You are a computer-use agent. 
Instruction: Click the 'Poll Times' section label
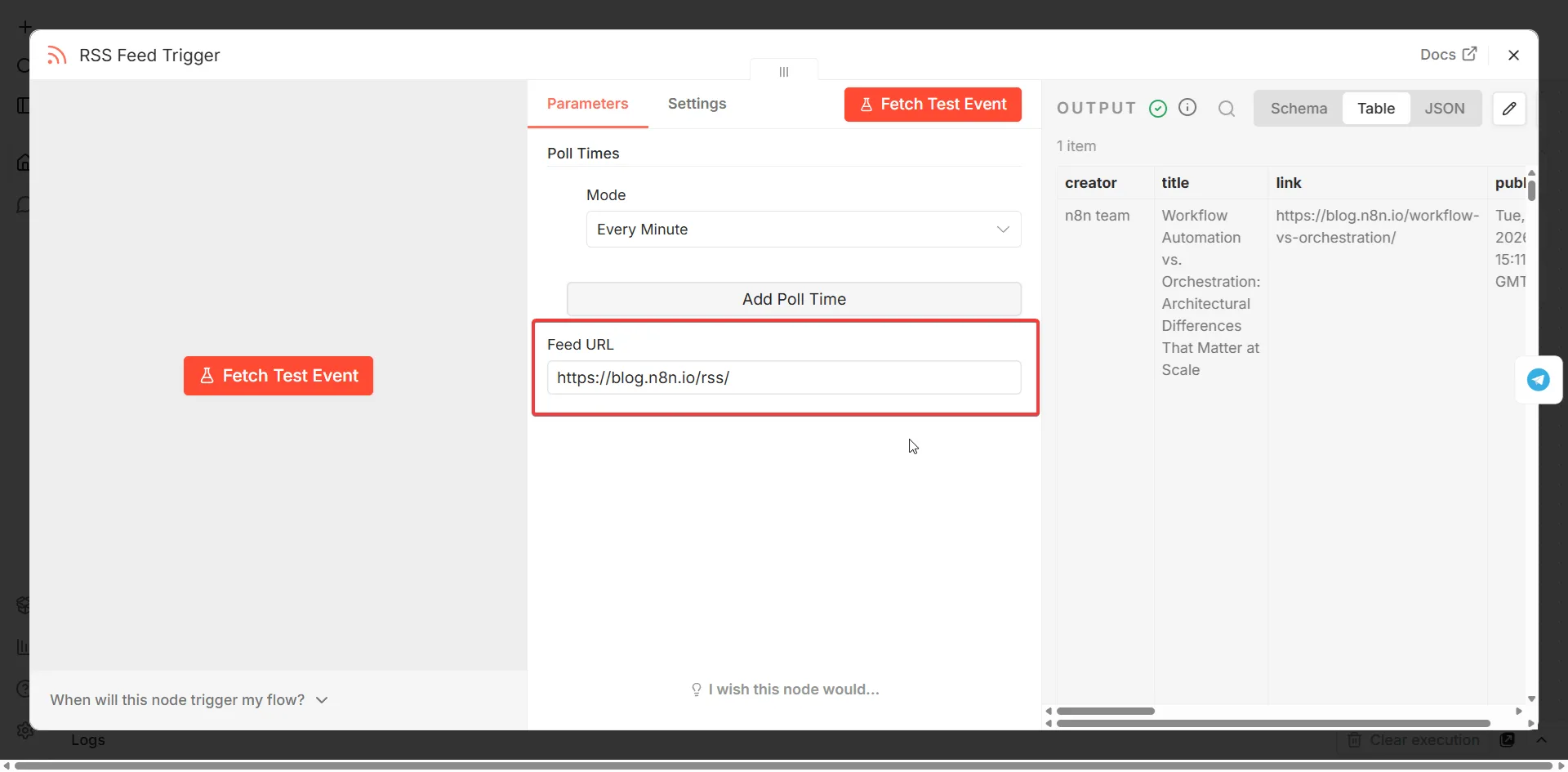click(583, 154)
